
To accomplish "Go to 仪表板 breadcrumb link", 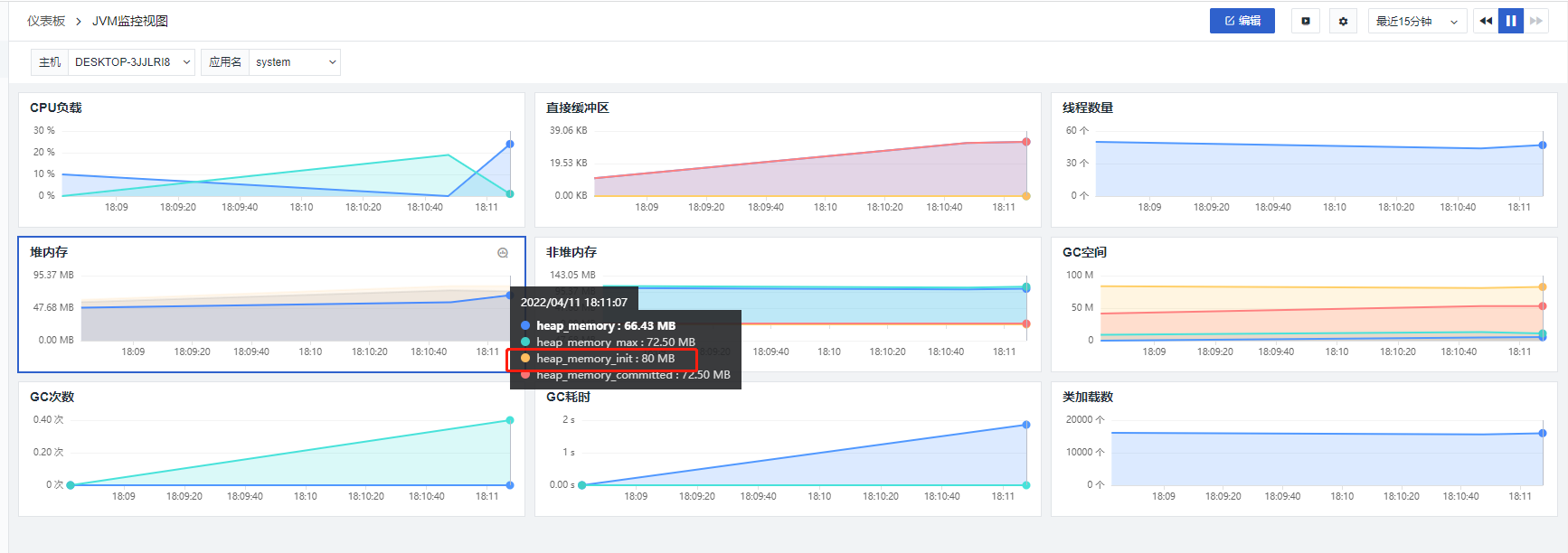I will click(46, 21).
